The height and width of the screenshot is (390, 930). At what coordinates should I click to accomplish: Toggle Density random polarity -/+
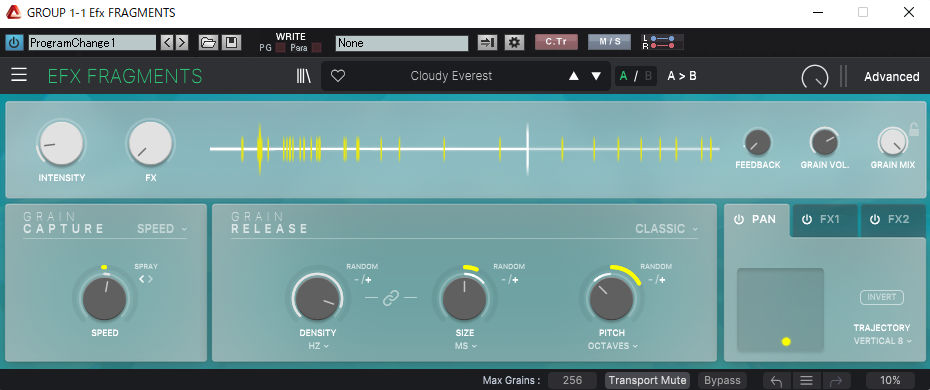pos(362,279)
